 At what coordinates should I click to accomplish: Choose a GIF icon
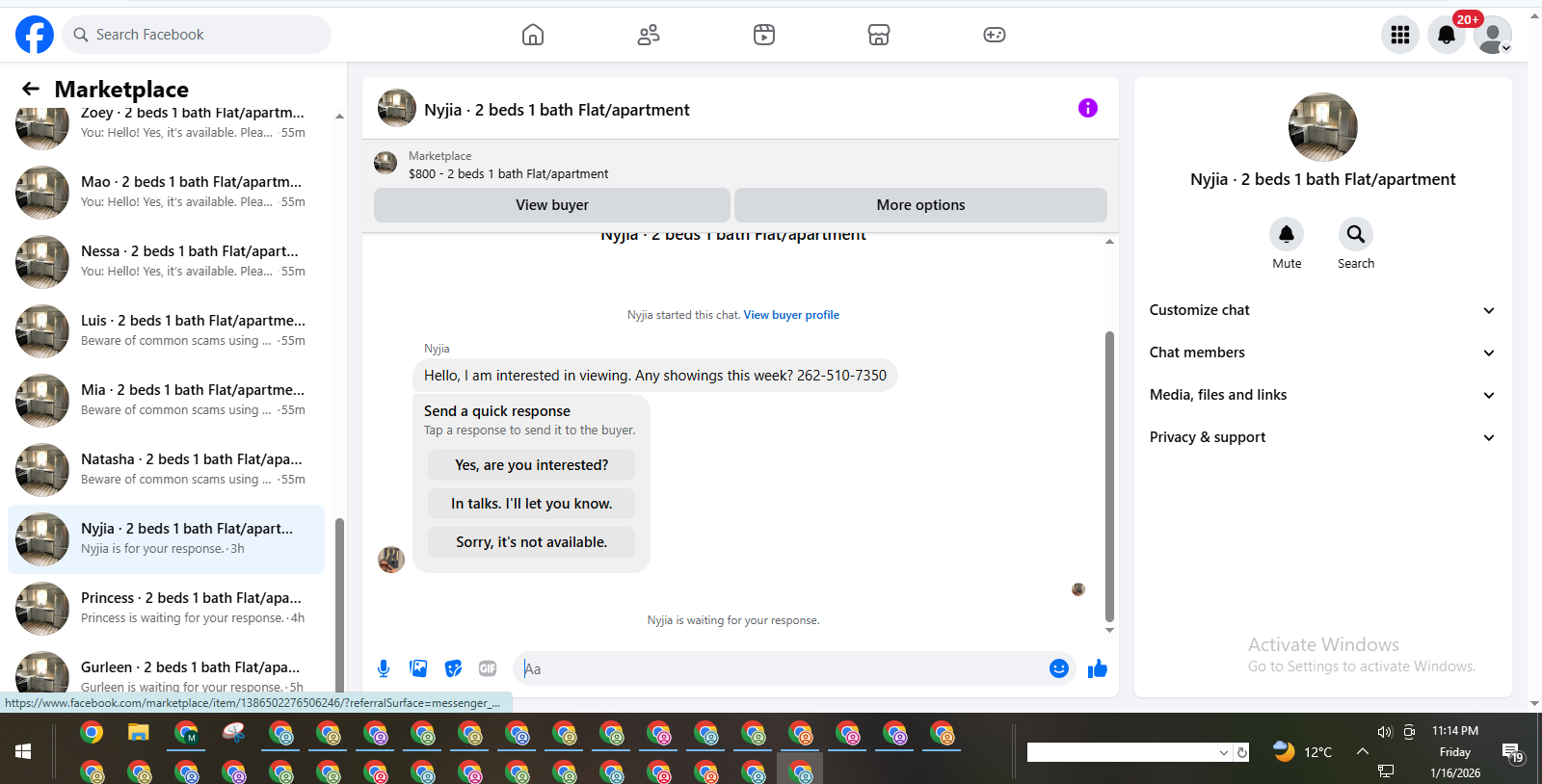tap(488, 668)
